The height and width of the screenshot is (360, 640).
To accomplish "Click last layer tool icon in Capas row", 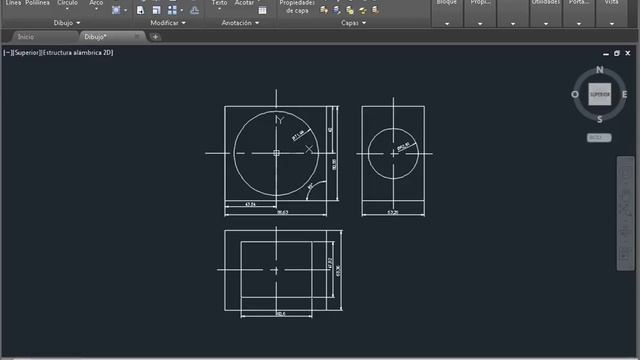I will [x=375, y=10].
